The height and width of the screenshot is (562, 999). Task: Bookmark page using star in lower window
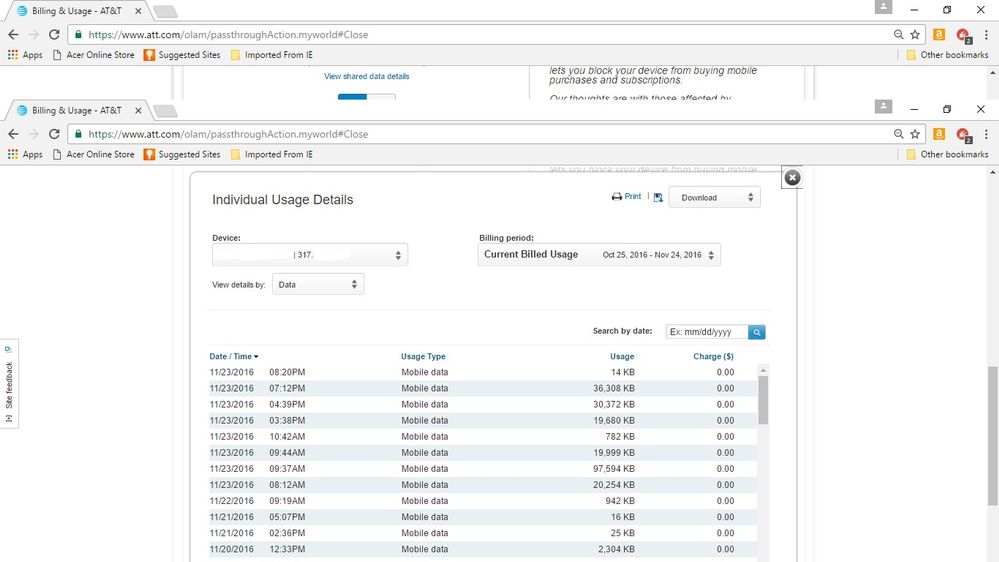[914, 134]
